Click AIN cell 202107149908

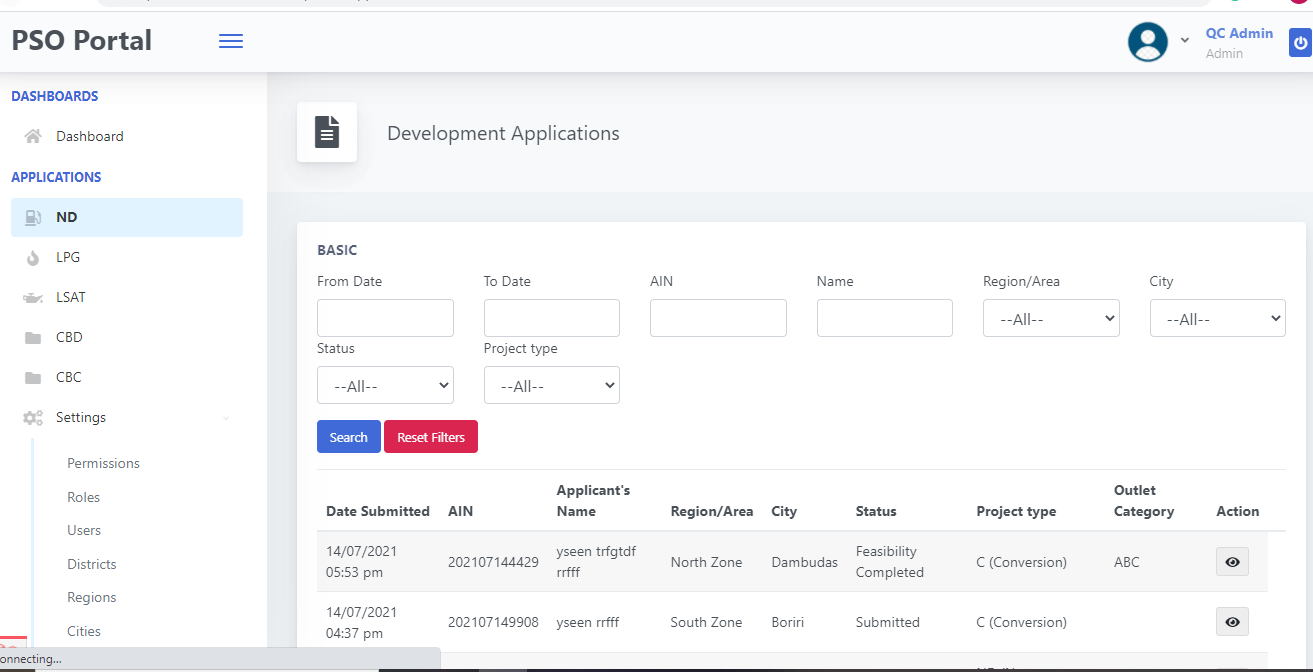tap(493, 622)
